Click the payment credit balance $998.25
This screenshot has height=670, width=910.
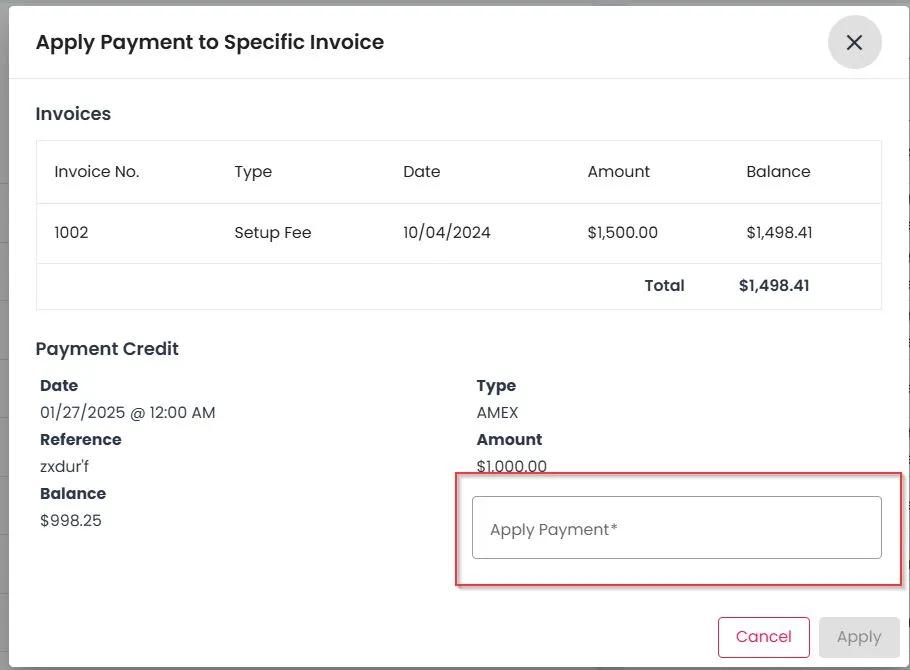70,521
